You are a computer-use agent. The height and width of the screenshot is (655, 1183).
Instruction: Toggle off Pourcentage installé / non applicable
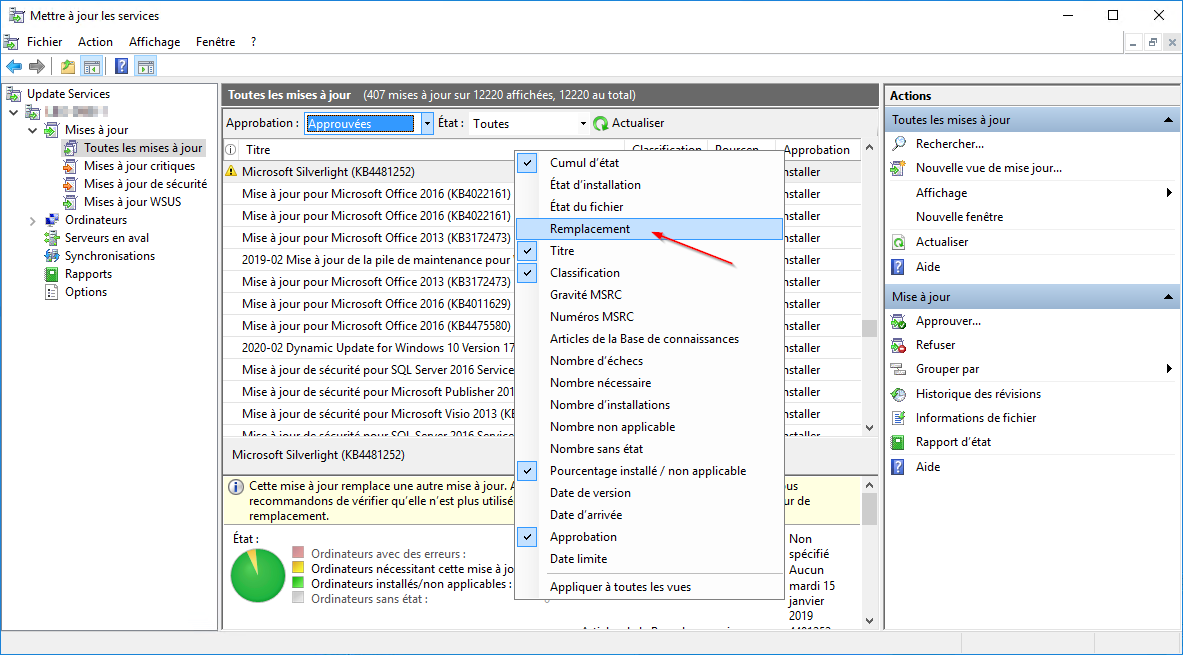click(x=647, y=471)
